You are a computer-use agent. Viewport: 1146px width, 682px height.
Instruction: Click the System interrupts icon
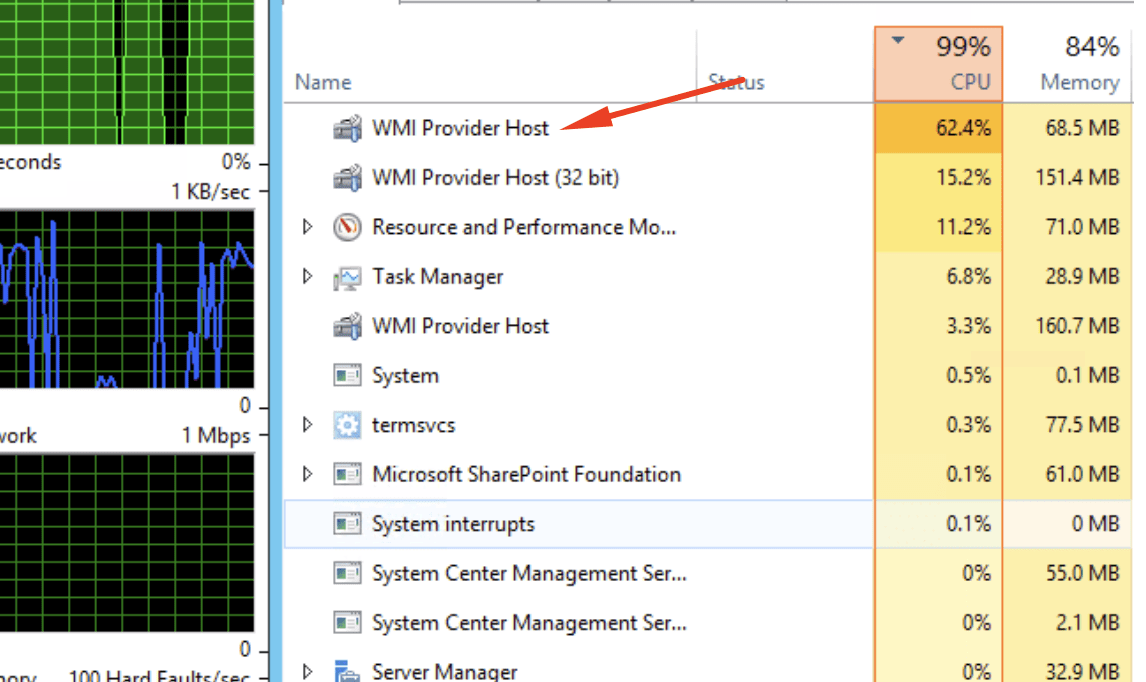(347, 524)
